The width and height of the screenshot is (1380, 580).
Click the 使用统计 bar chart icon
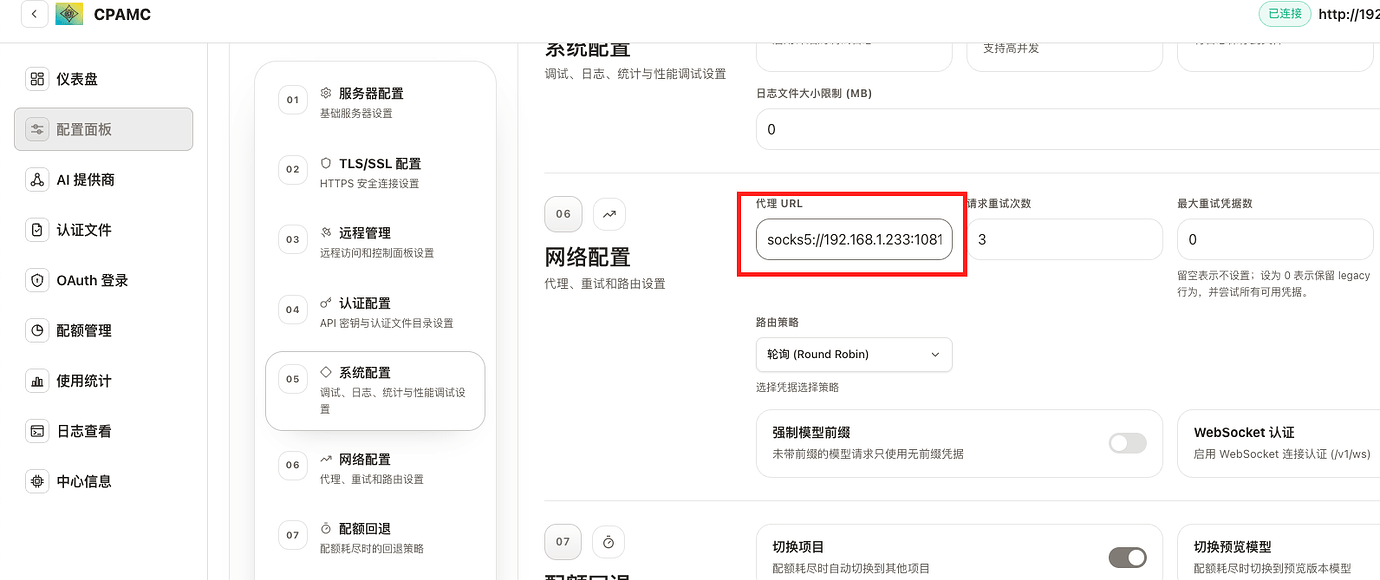point(37,381)
